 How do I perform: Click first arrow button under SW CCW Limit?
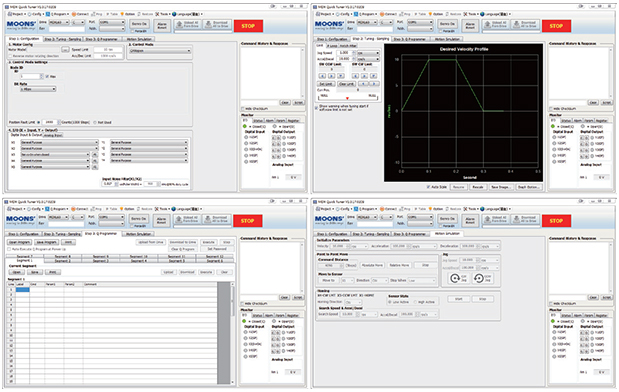(x=322, y=76)
